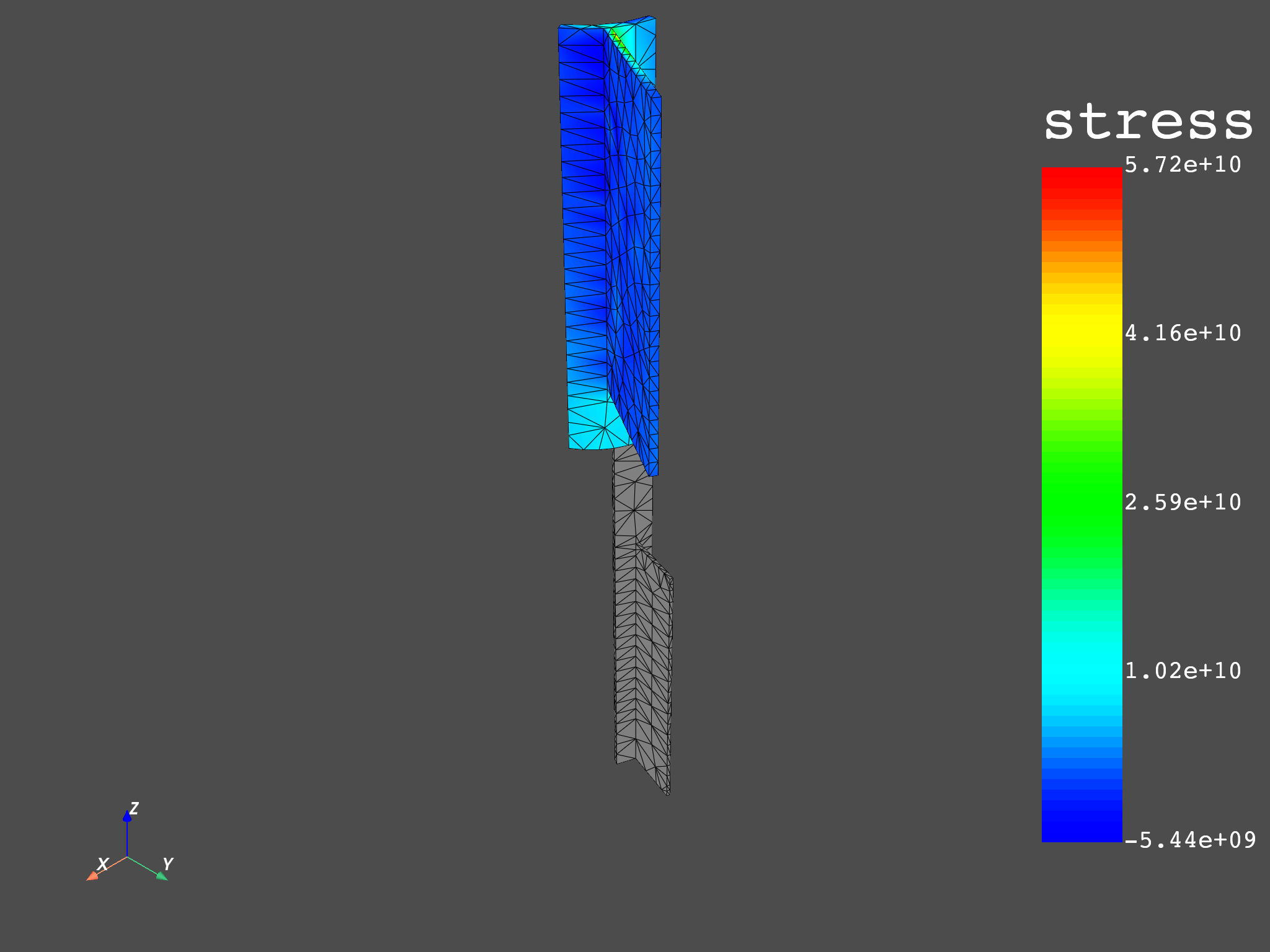This screenshot has height=952, width=1270.
Task: Click the 2.59e+10 scale label
Action: pyautogui.click(x=1183, y=502)
